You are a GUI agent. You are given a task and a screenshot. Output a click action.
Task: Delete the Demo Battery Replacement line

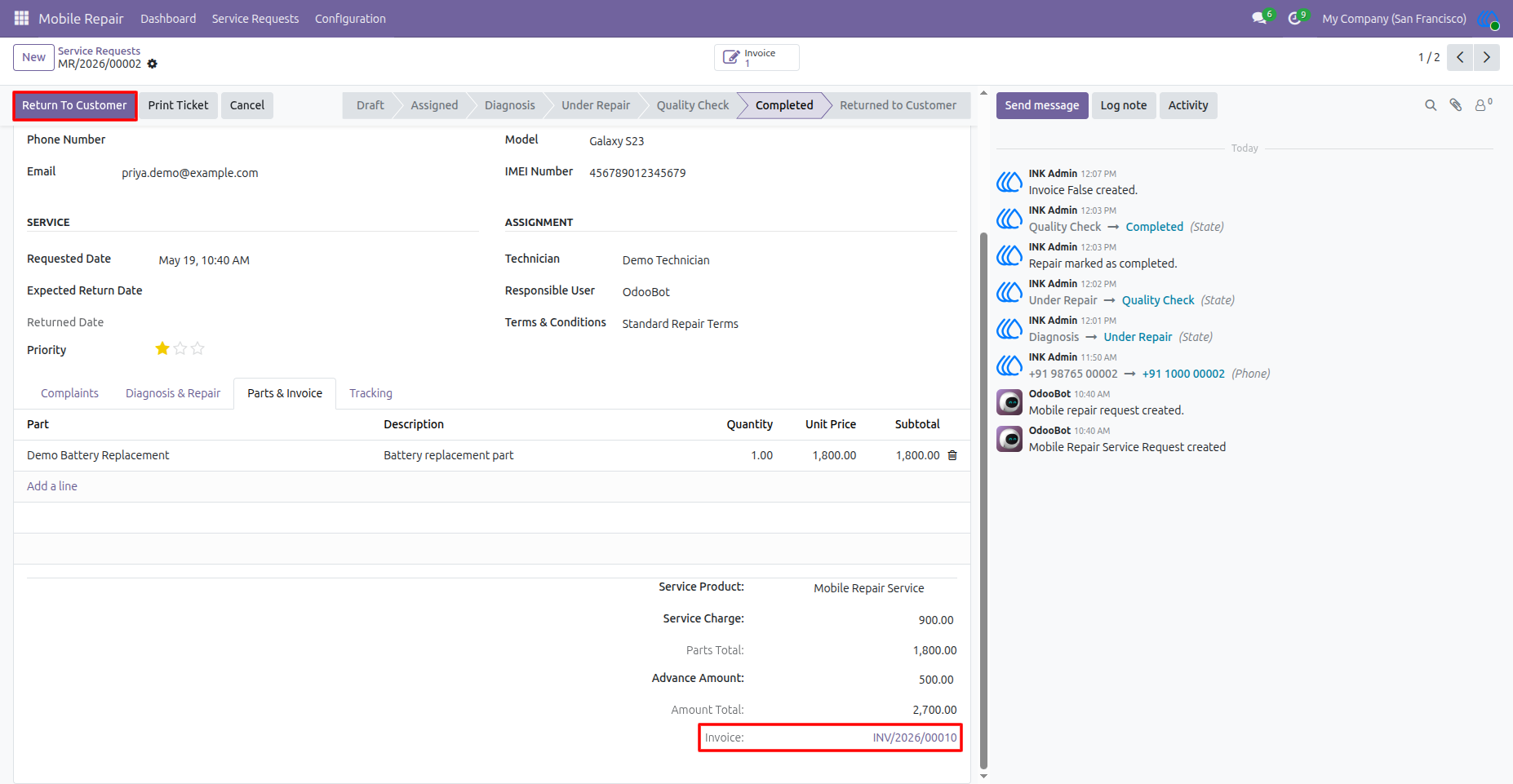952,455
